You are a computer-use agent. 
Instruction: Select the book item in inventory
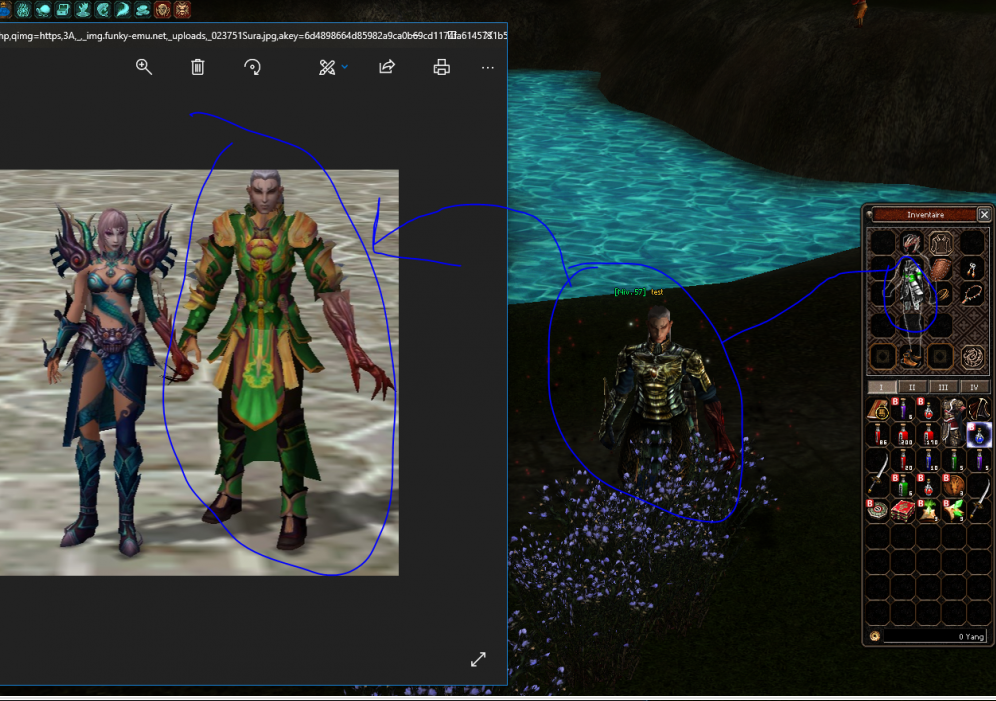point(878,410)
